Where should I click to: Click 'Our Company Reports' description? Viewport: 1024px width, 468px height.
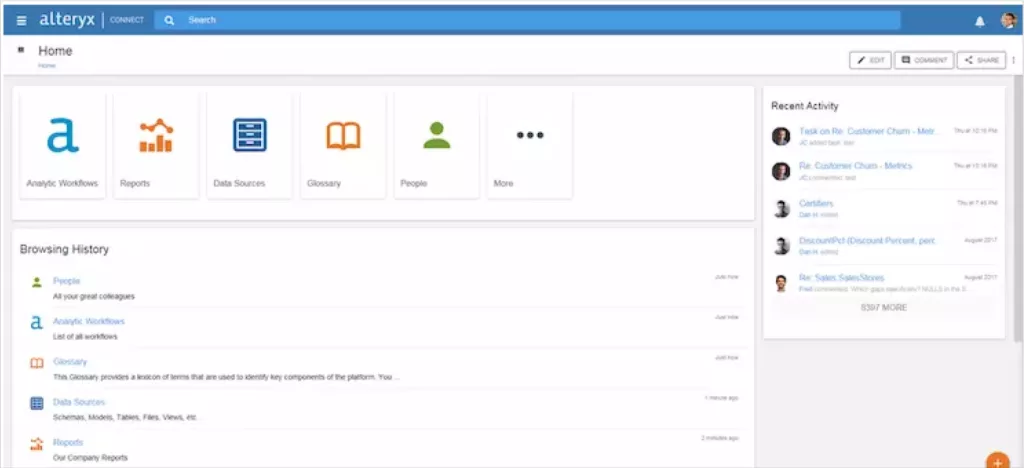point(90,458)
